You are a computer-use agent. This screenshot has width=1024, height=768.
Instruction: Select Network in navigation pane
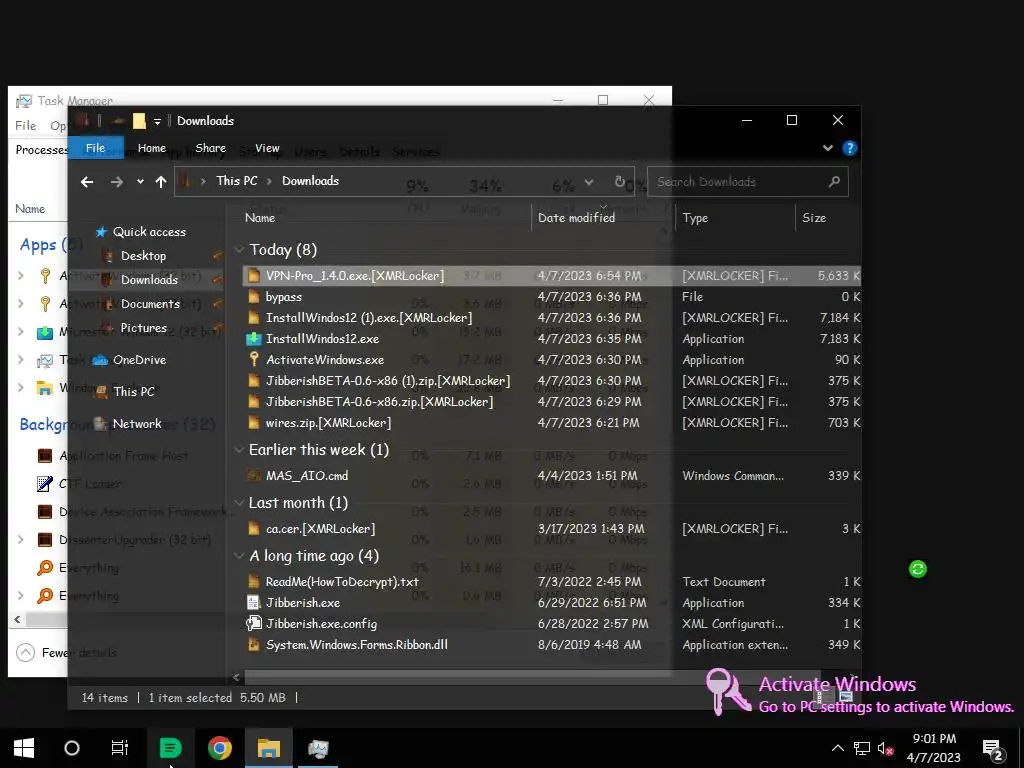(x=136, y=424)
